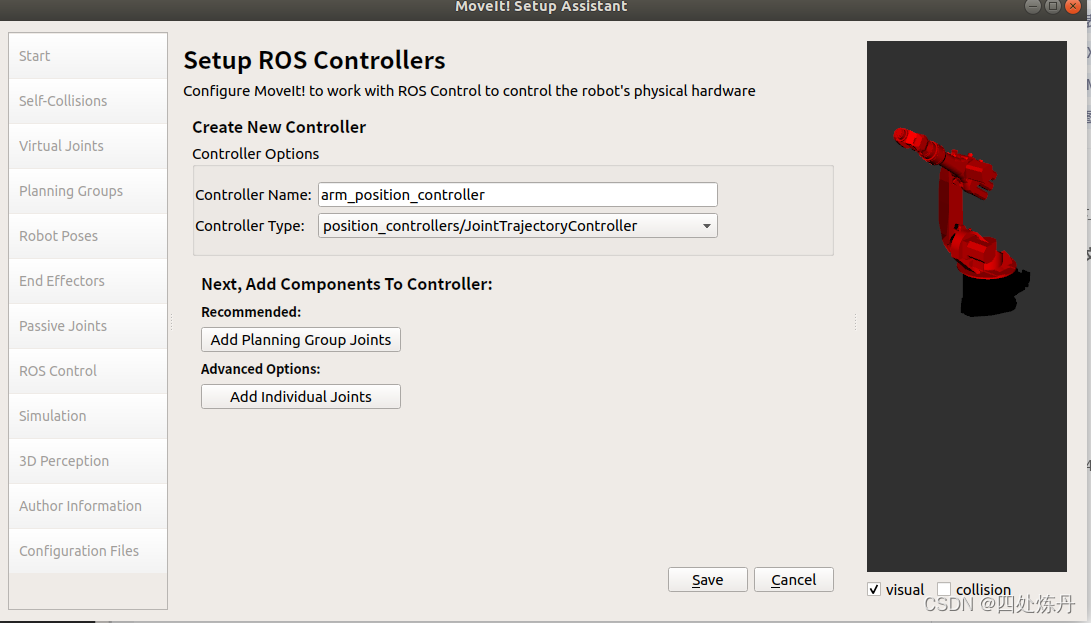Click Add Planning Group Joints button
Image resolution: width=1091 pixels, height=623 pixels.
point(301,340)
